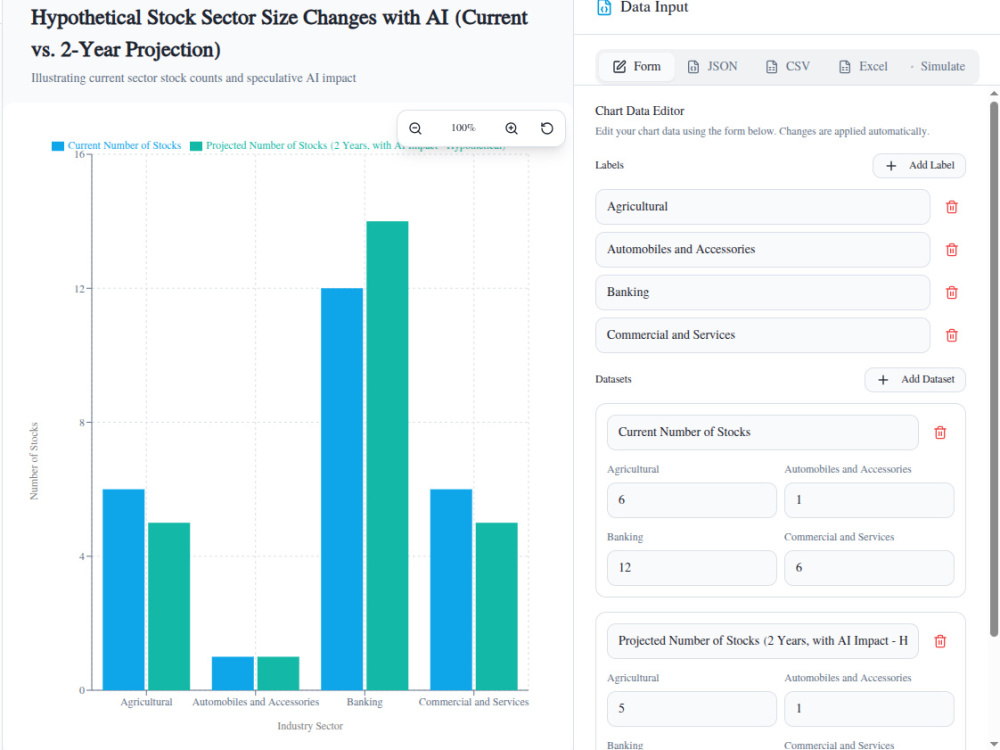Open the Simulate tab
Viewport: 1000px width, 750px height.
coord(938,66)
